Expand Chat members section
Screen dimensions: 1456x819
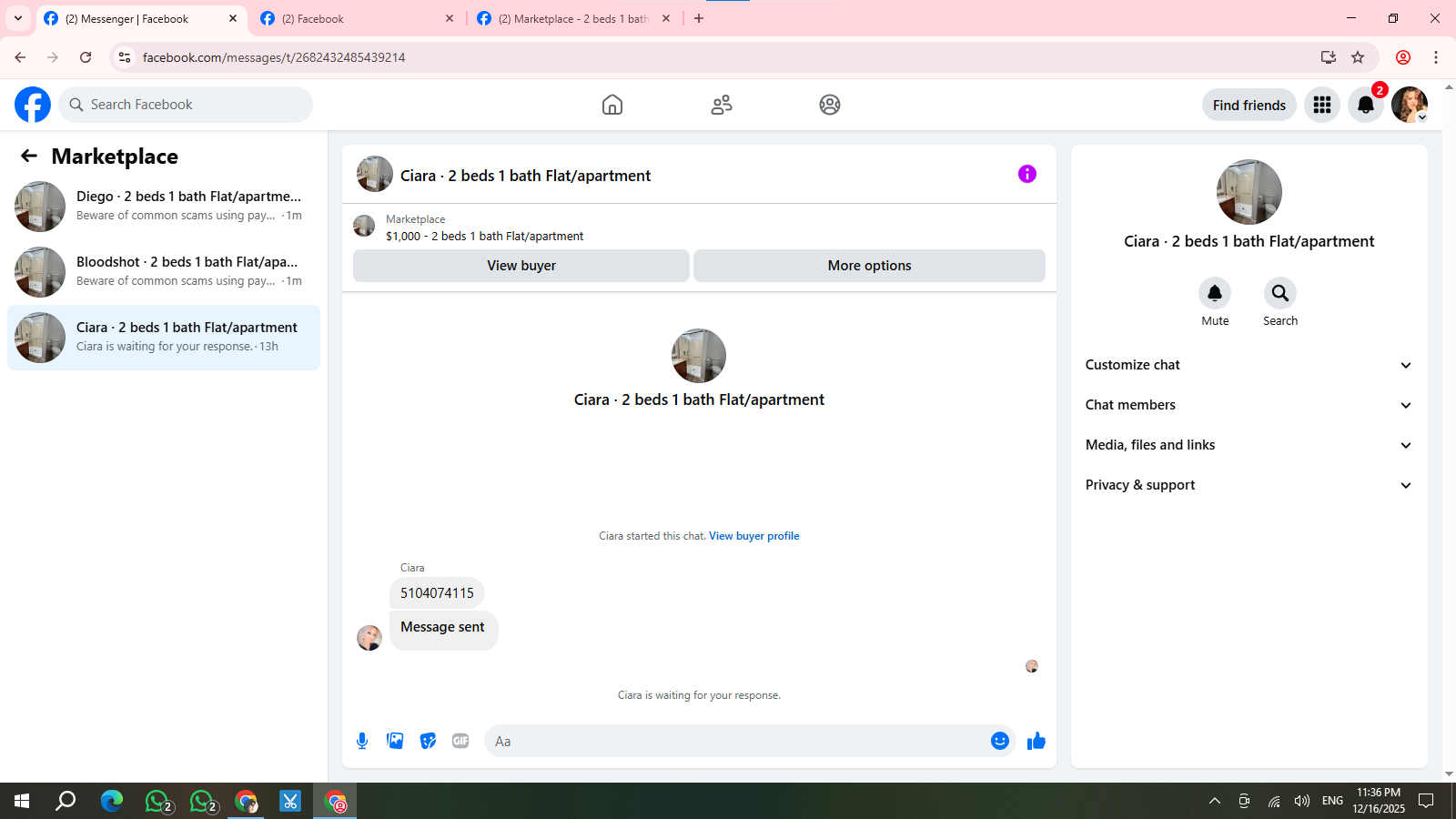tap(1249, 405)
